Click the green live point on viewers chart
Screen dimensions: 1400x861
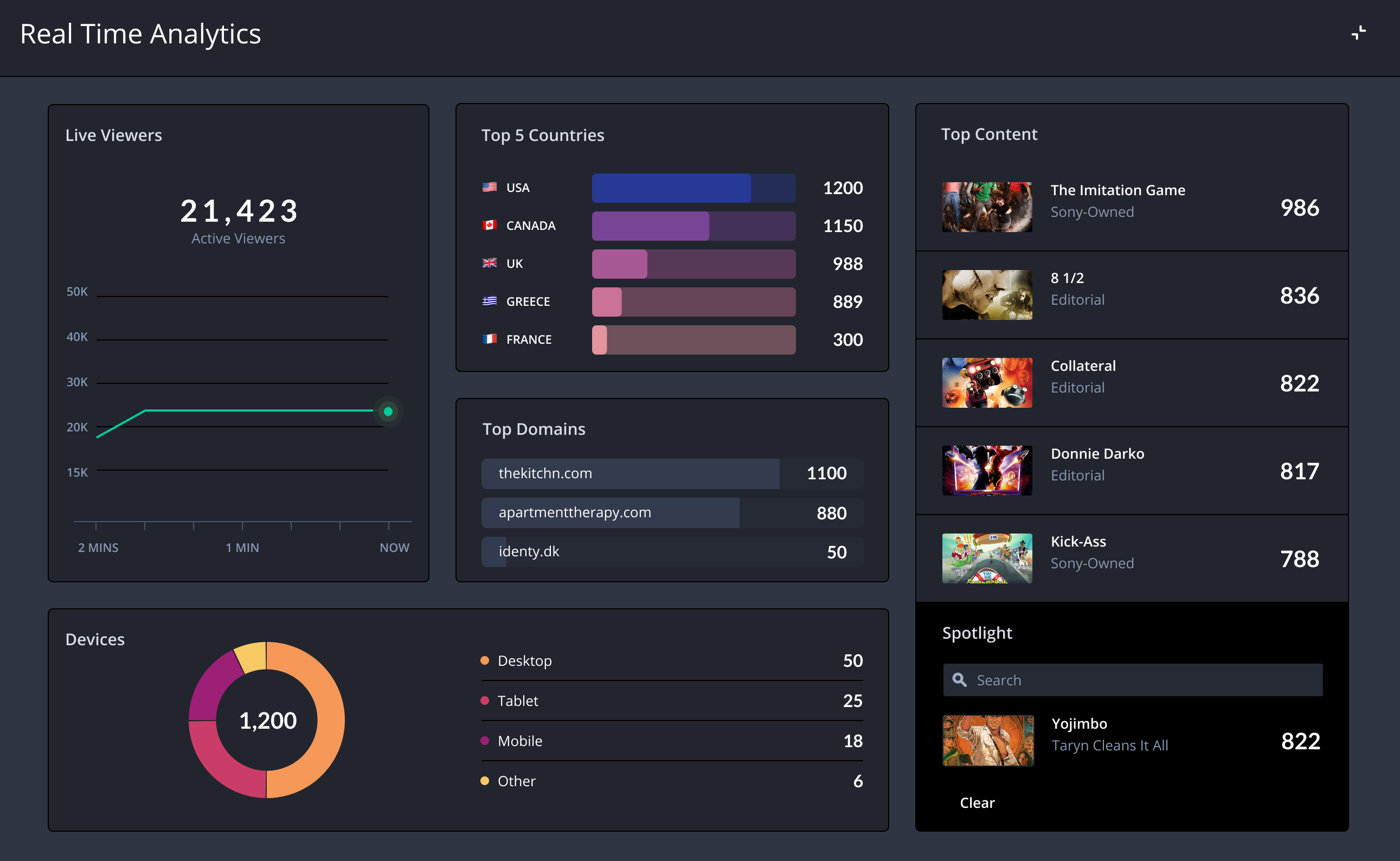[x=388, y=411]
